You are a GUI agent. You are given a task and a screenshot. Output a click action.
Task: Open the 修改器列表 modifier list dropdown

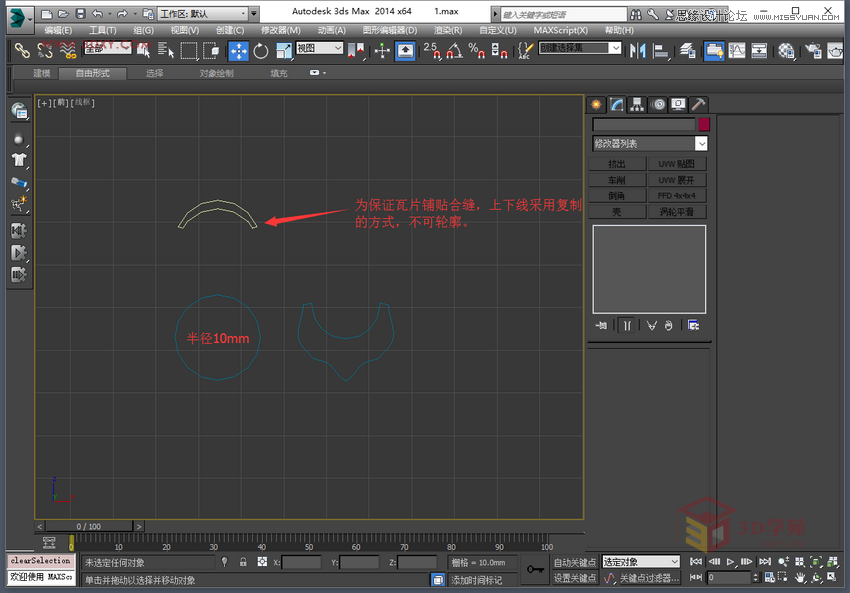point(650,143)
